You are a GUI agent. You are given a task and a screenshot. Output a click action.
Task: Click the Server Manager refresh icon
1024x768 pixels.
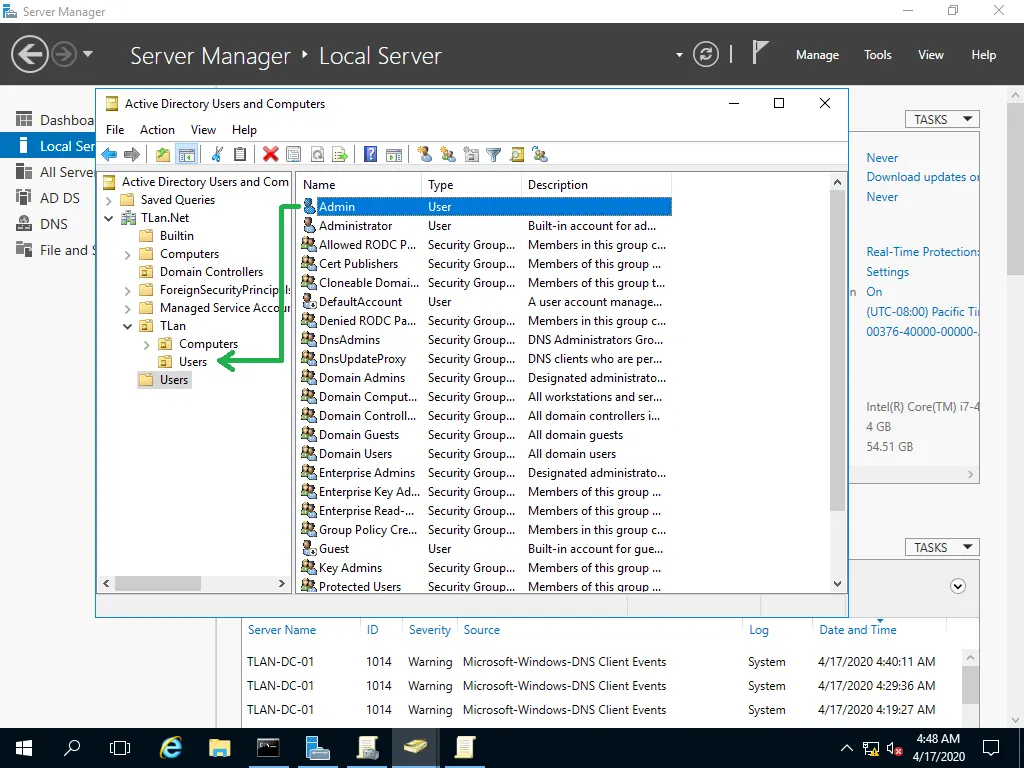point(706,54)
